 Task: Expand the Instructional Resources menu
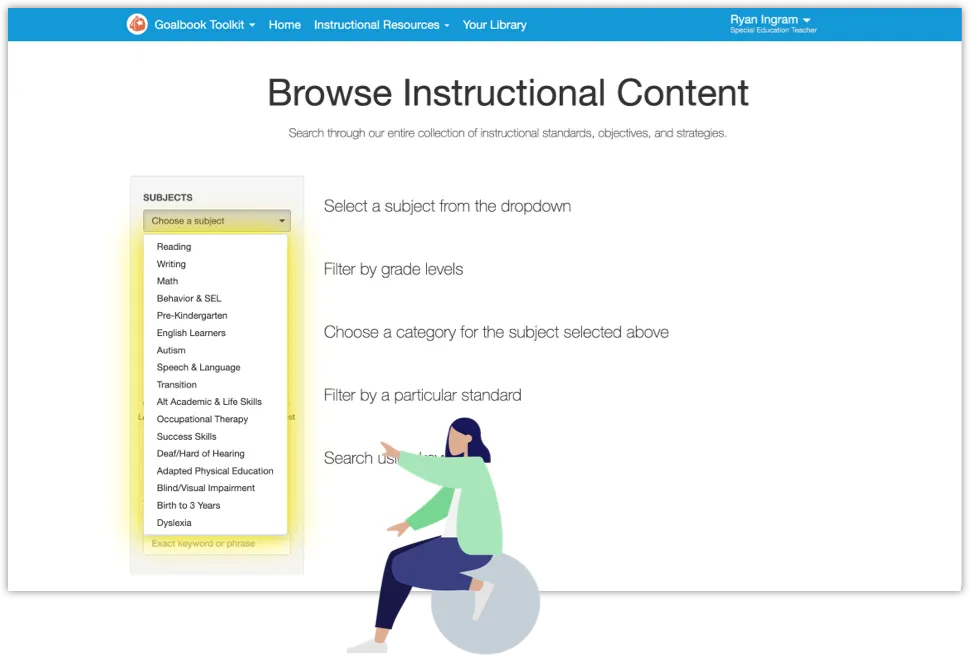click(x=381, y=25)
